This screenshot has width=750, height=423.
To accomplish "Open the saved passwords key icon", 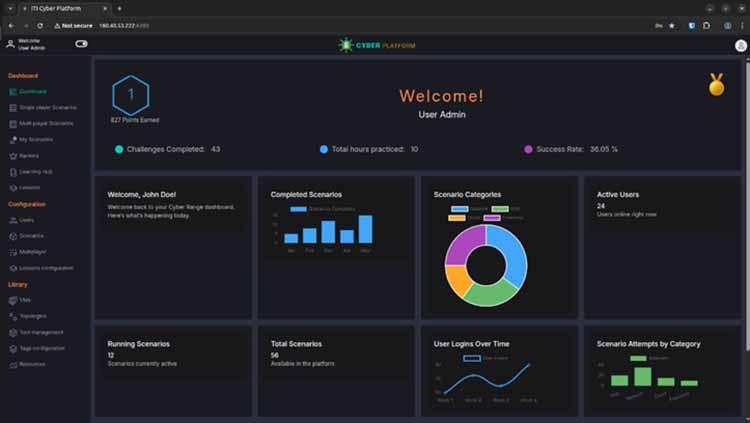I will coord(659,26).
